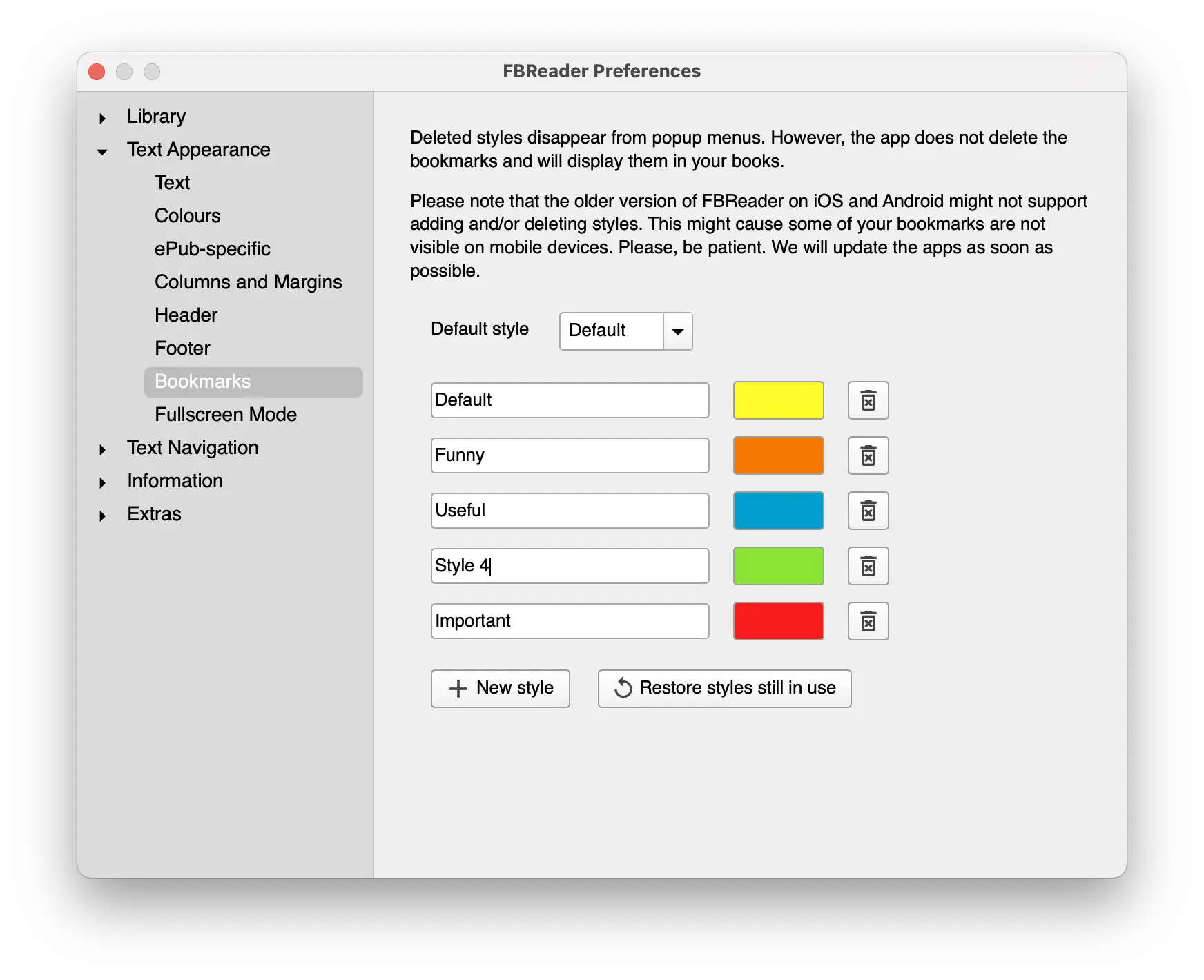Open the Text preferences page
Image resolution: width=1204 pixels, height=980 pixels.
tap(172, 182)
